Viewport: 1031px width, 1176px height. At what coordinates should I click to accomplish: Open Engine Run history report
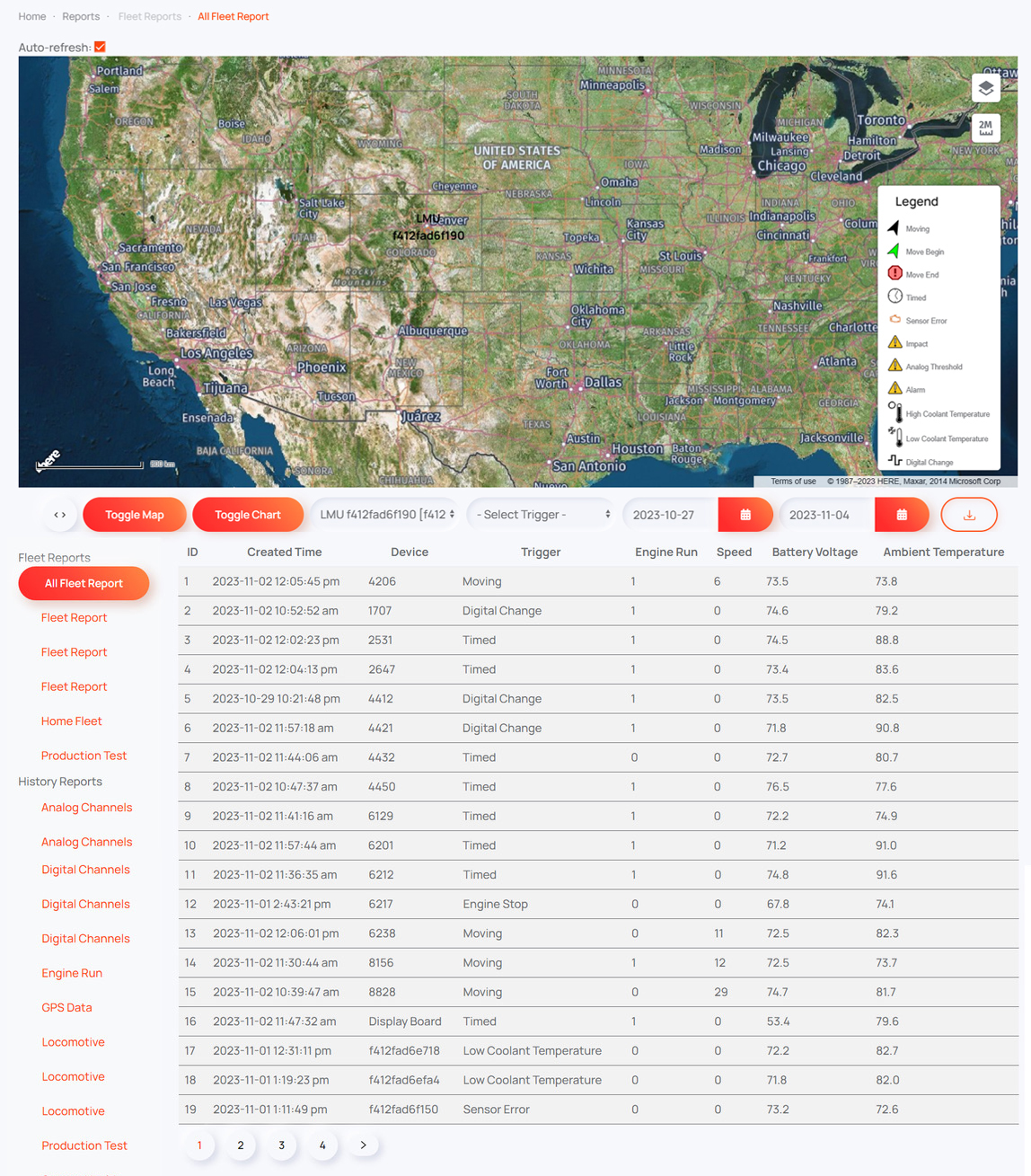[x=72, y=973]
